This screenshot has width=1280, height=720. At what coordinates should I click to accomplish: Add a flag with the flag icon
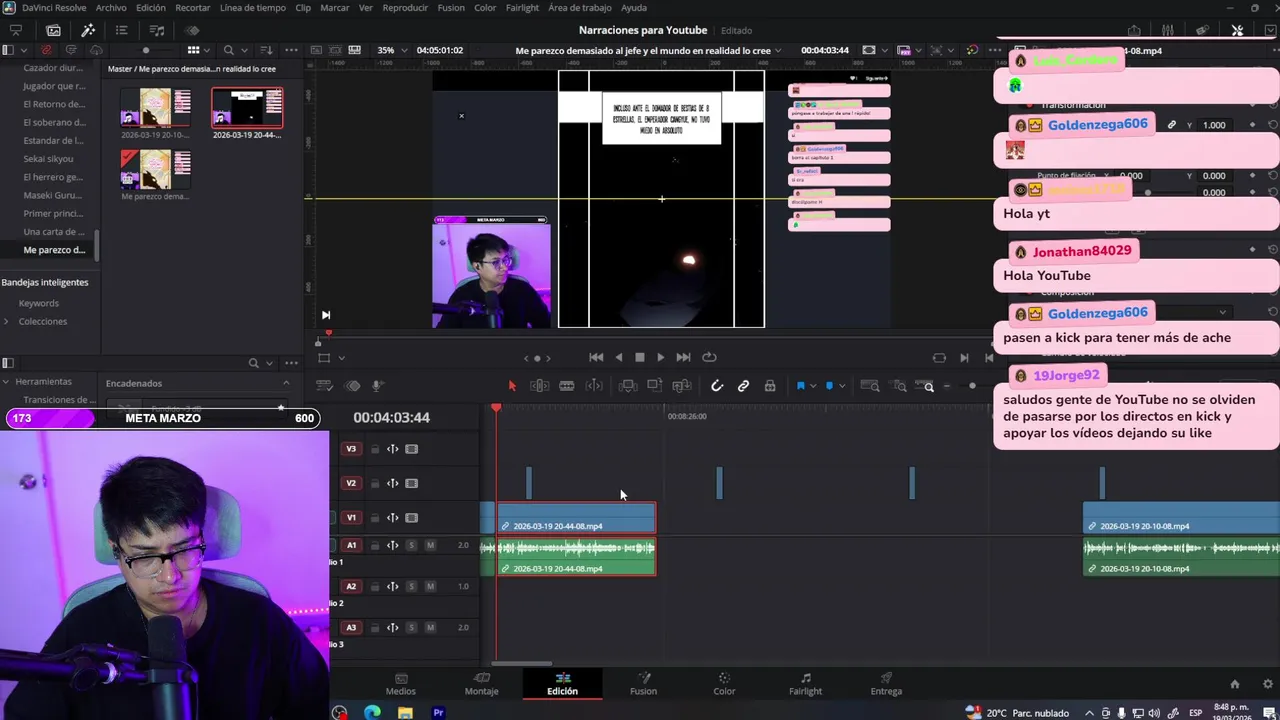(x=800, y=386)
